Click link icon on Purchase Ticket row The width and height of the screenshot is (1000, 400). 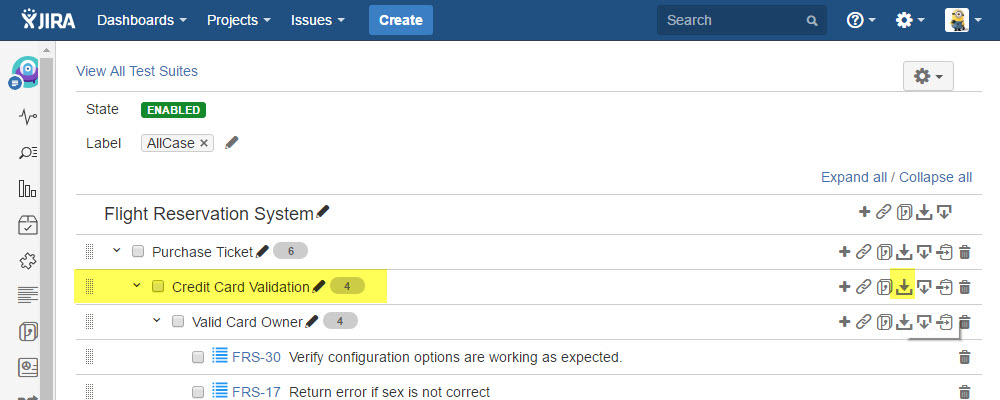pyautogui.click(x=864, y=251)
